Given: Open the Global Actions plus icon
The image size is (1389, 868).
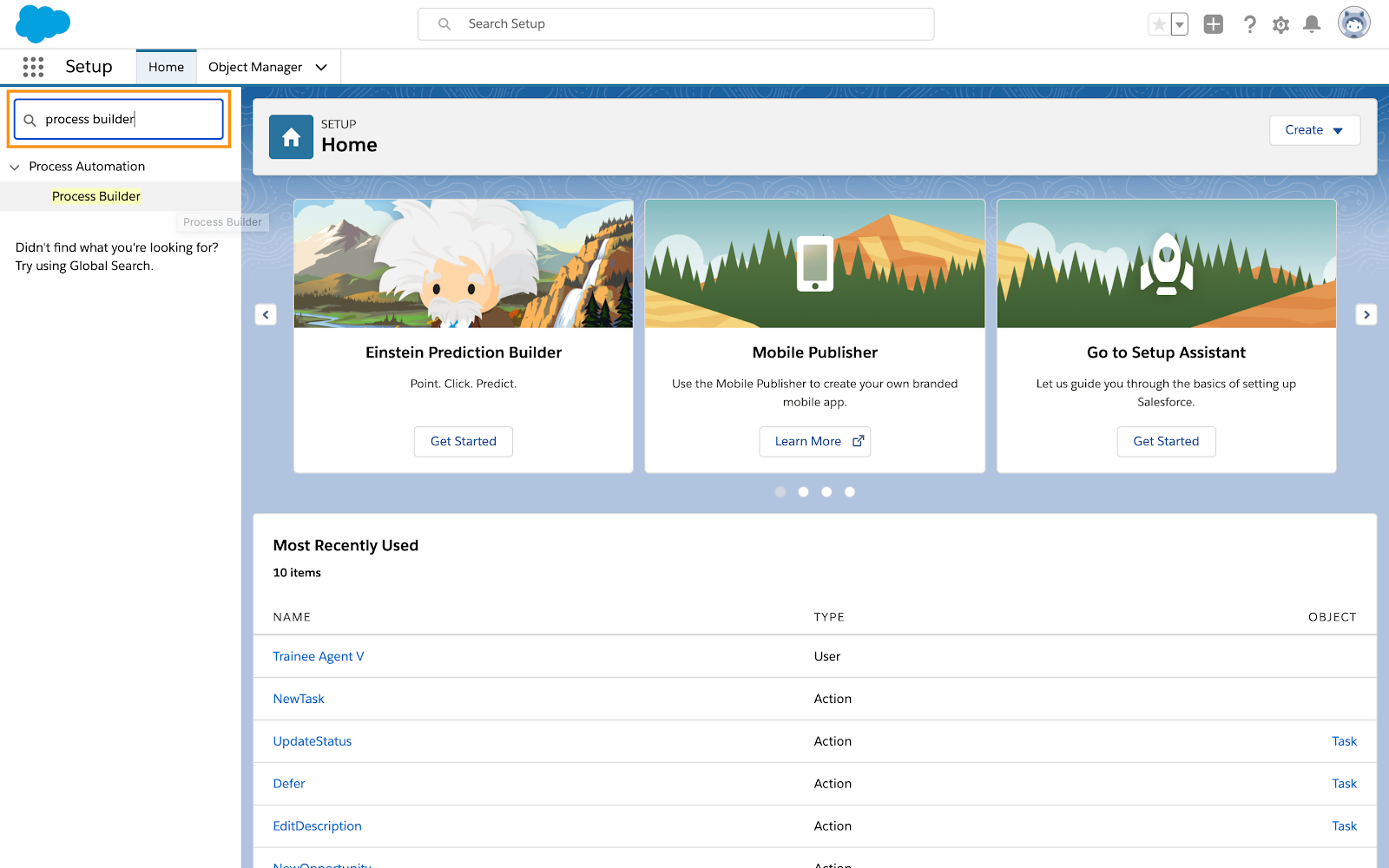Looking at the screenshot, I should point(1214,24).
